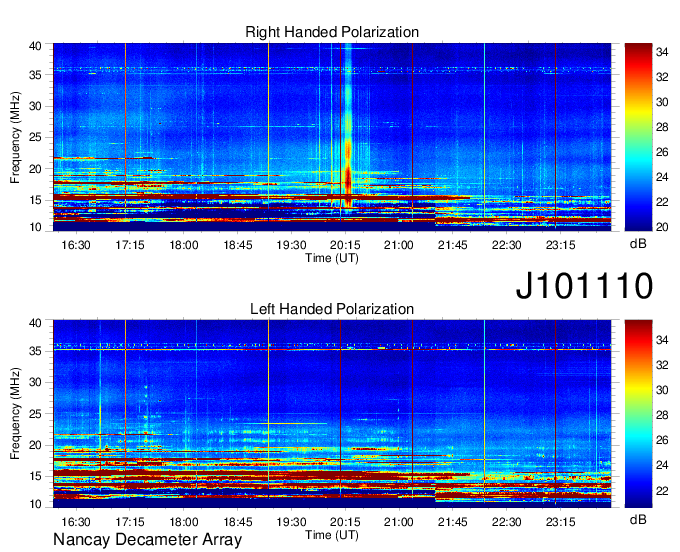Click the 21:45 tick on left-handed time axis
680x552 pixels.
pyautogui.click(x=453, y=522)
